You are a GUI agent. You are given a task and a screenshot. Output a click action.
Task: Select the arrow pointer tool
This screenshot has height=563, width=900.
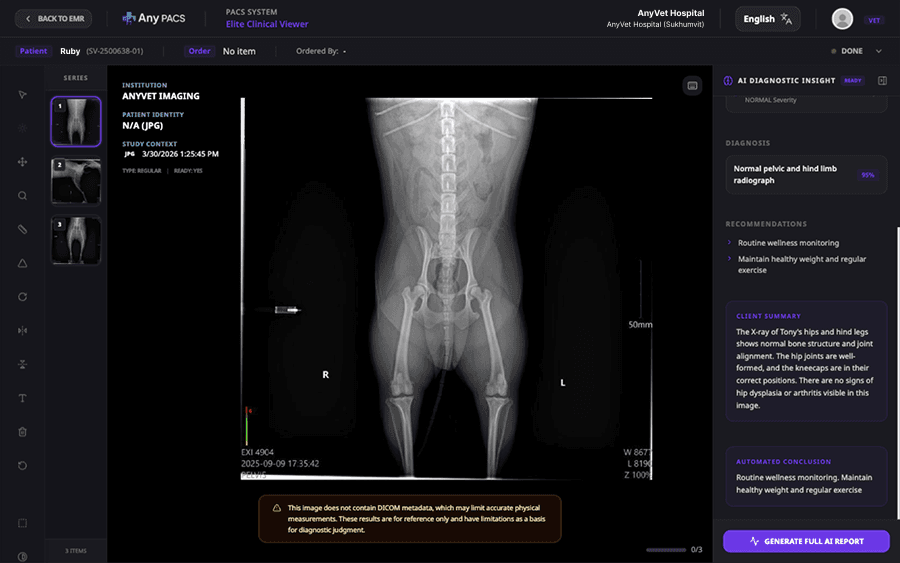point(22,94)
